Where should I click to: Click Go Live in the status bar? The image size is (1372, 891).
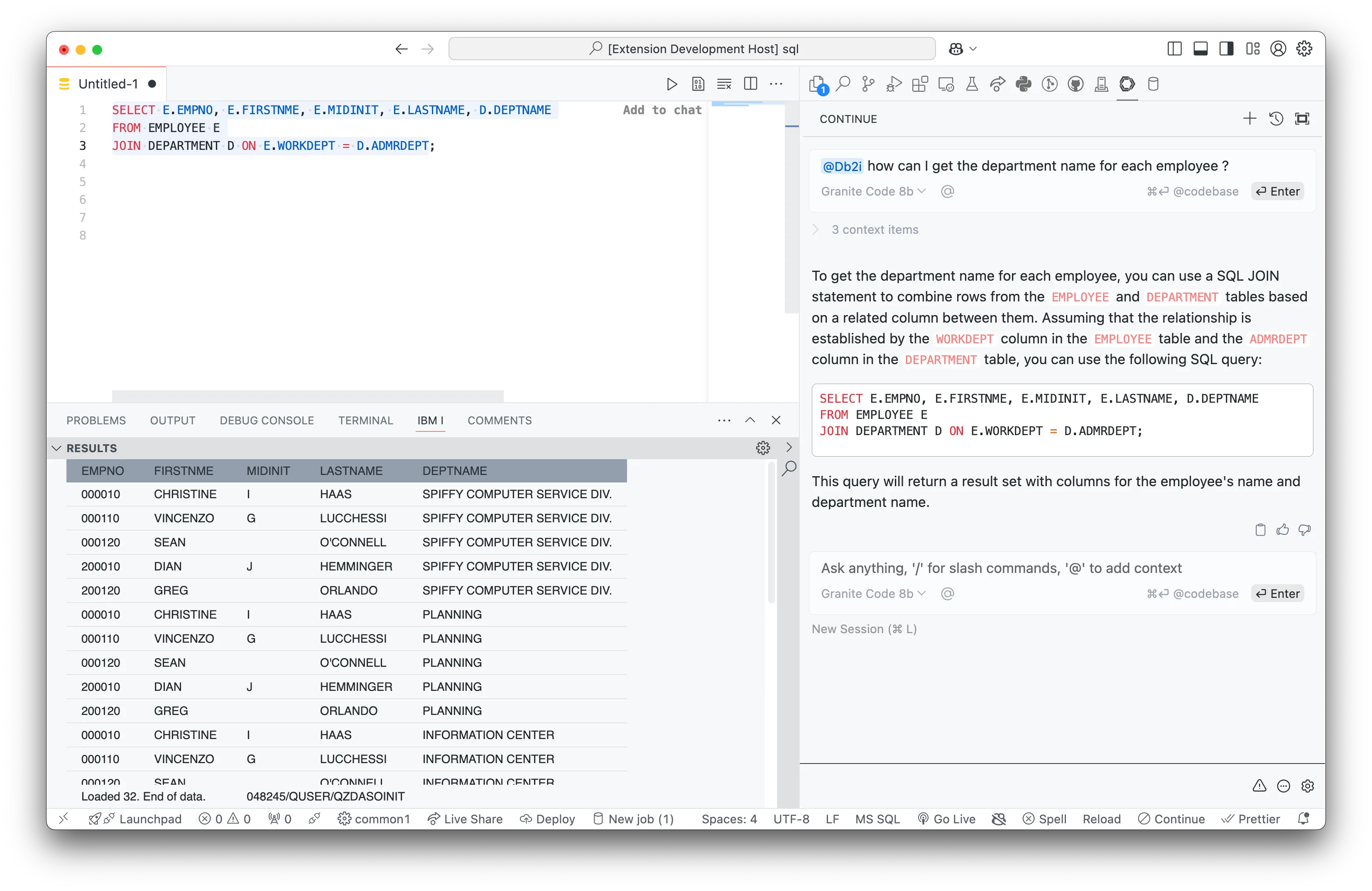click(x=946, y=819)
